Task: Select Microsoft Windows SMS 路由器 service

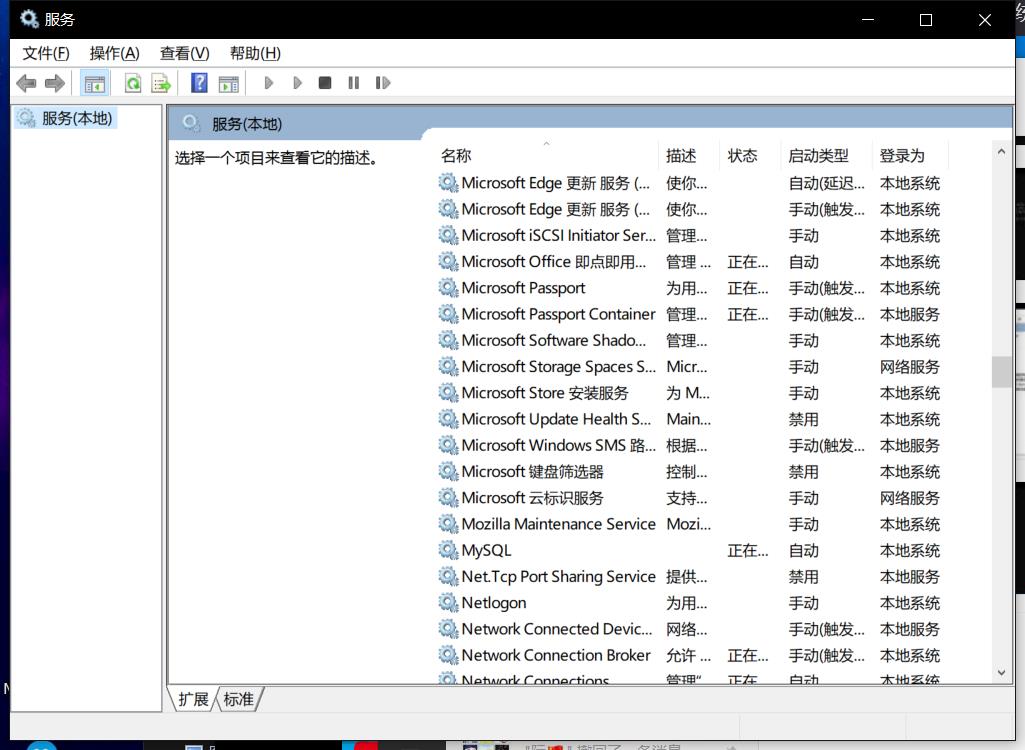Action: pos(690,445)
